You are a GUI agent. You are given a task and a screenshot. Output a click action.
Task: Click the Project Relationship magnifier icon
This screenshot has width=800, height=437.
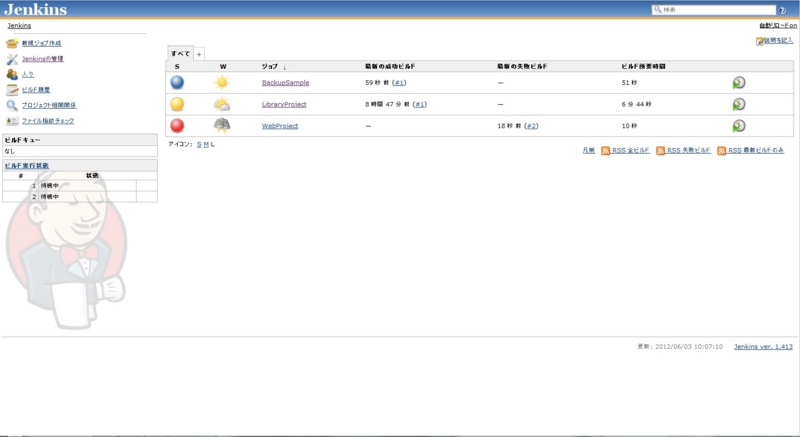(12, 106)
